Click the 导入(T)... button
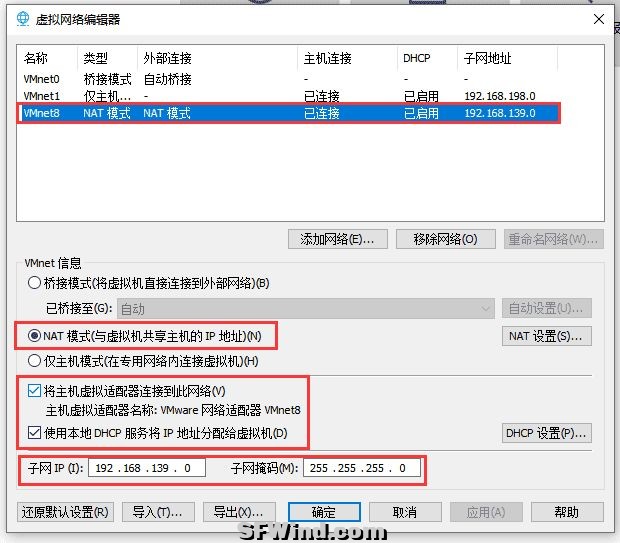The height and width of the screenshot is (543, 620). pos(158,512)
